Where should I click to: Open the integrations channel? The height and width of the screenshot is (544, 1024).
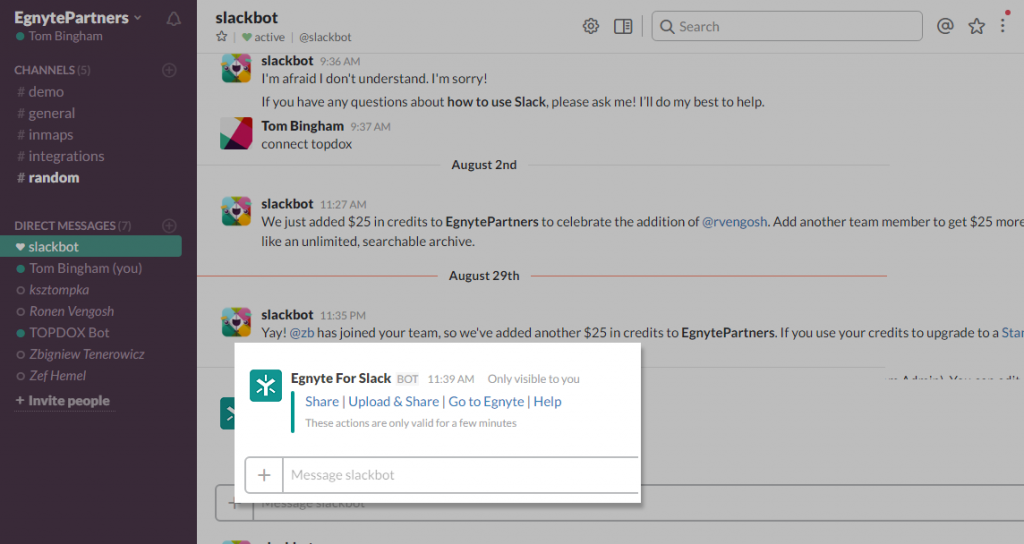[x=66, y=156]
